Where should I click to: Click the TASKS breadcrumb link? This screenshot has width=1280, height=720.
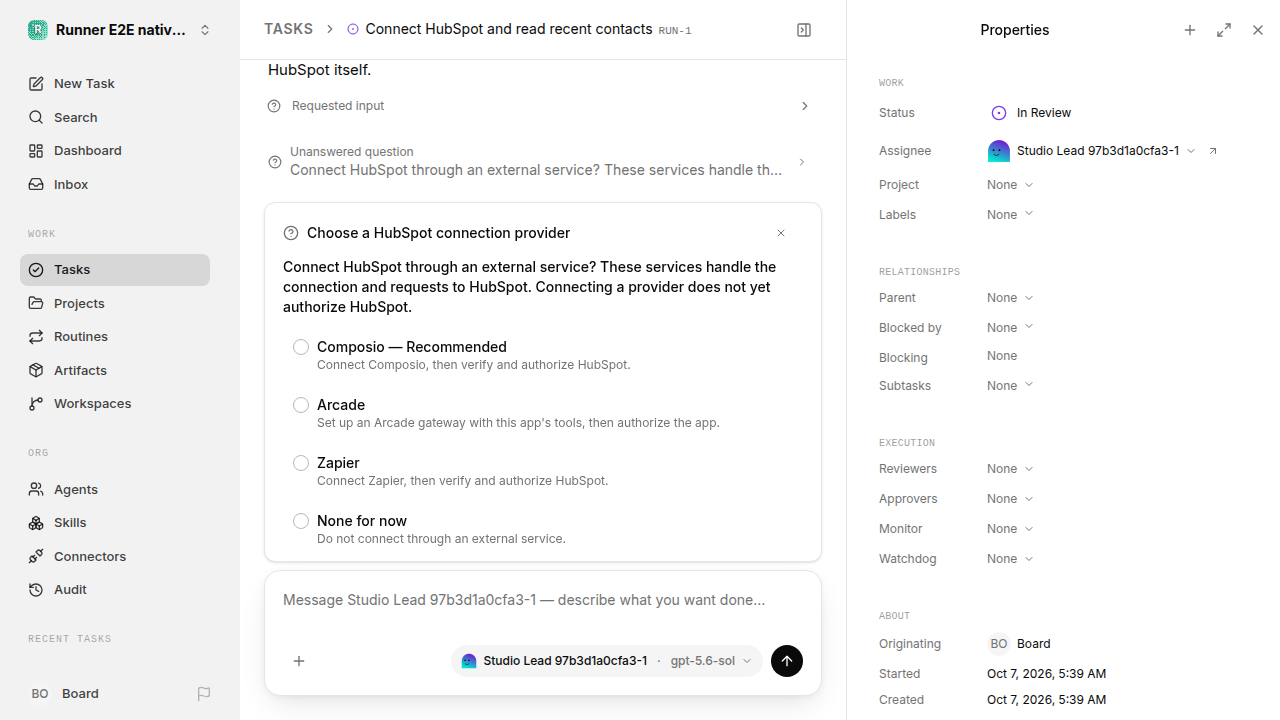tap(288, 29)
